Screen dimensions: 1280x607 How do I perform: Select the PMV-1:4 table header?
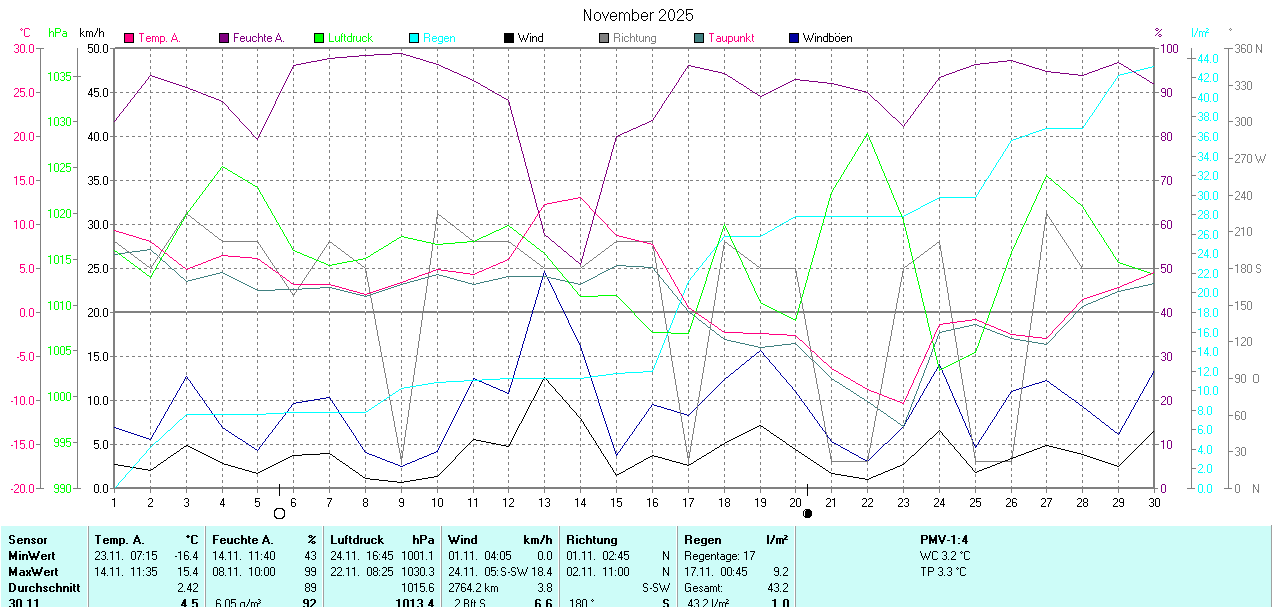(x=944, y=540)
